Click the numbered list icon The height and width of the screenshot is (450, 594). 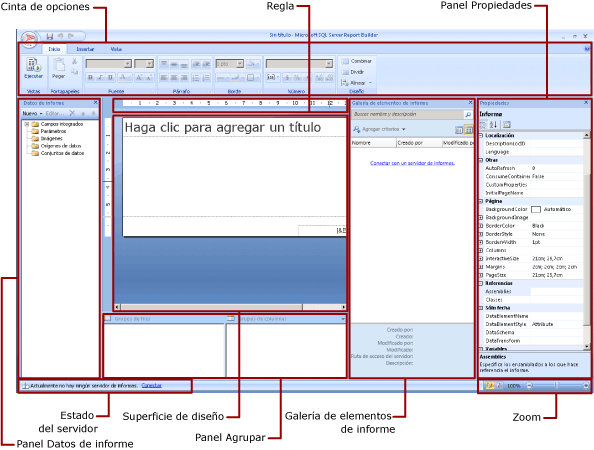pyautogui.click(x=206, y=78)
